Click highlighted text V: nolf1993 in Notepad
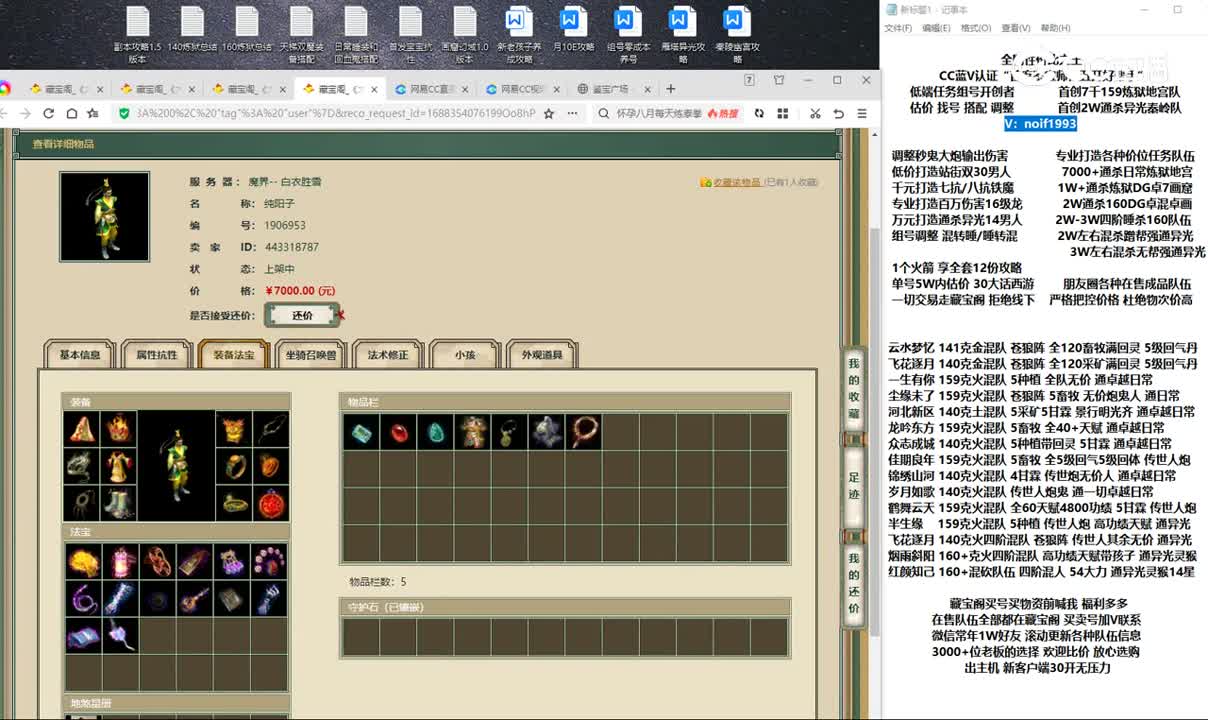Screen dimensions: 1208x720 point(1040,123)
